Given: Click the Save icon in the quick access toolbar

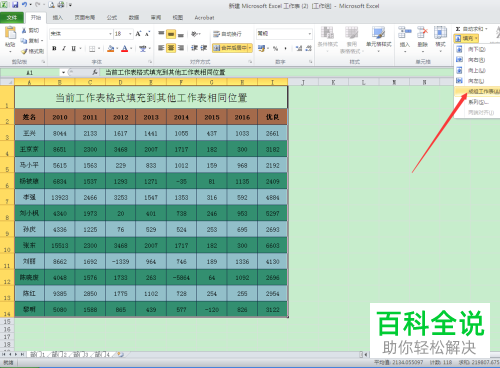Looking at the screenshot, I should coord(15,5).
